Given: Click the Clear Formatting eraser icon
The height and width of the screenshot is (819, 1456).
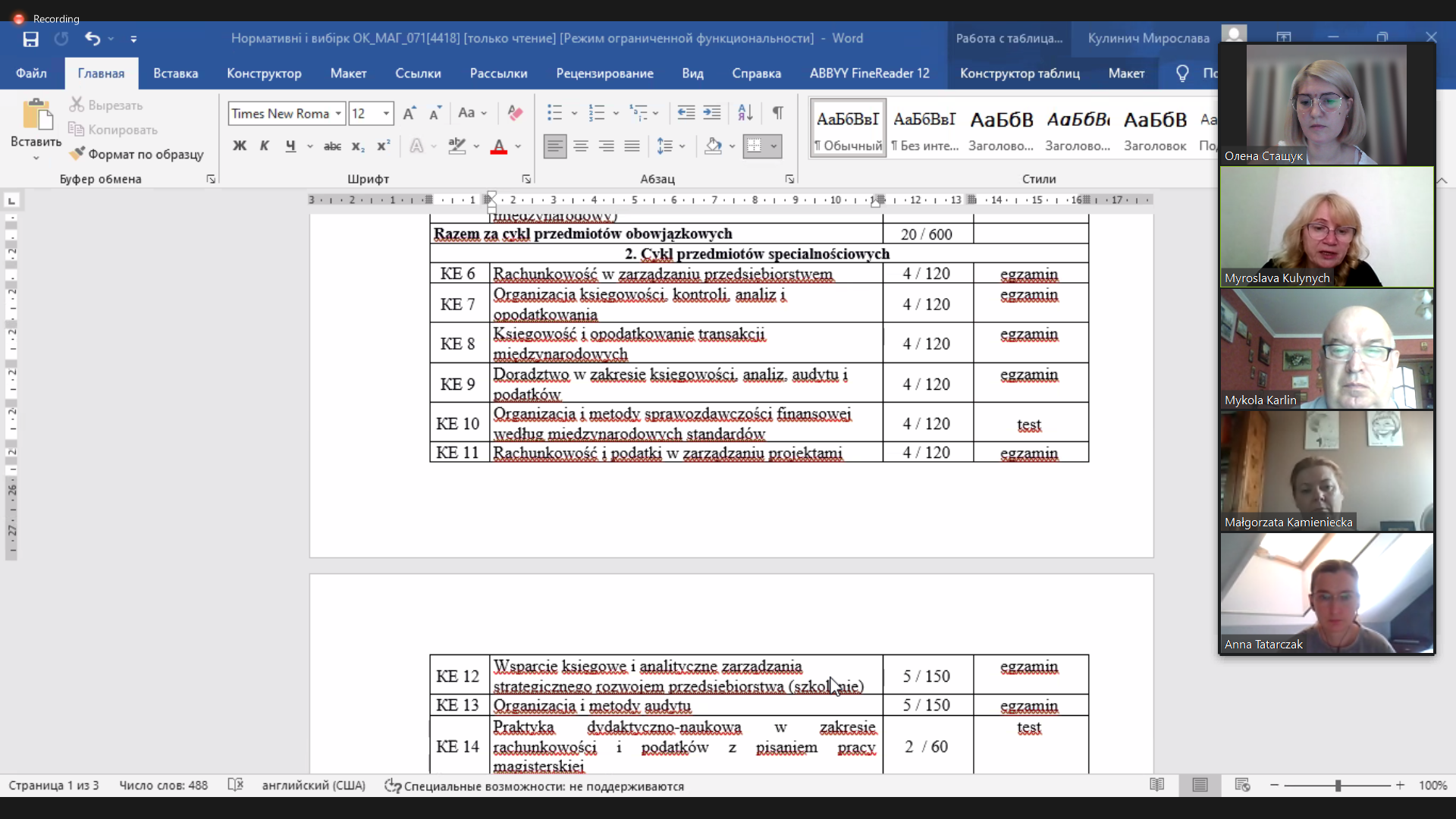Looking at the screenshot, I should [x=515, y=113].
